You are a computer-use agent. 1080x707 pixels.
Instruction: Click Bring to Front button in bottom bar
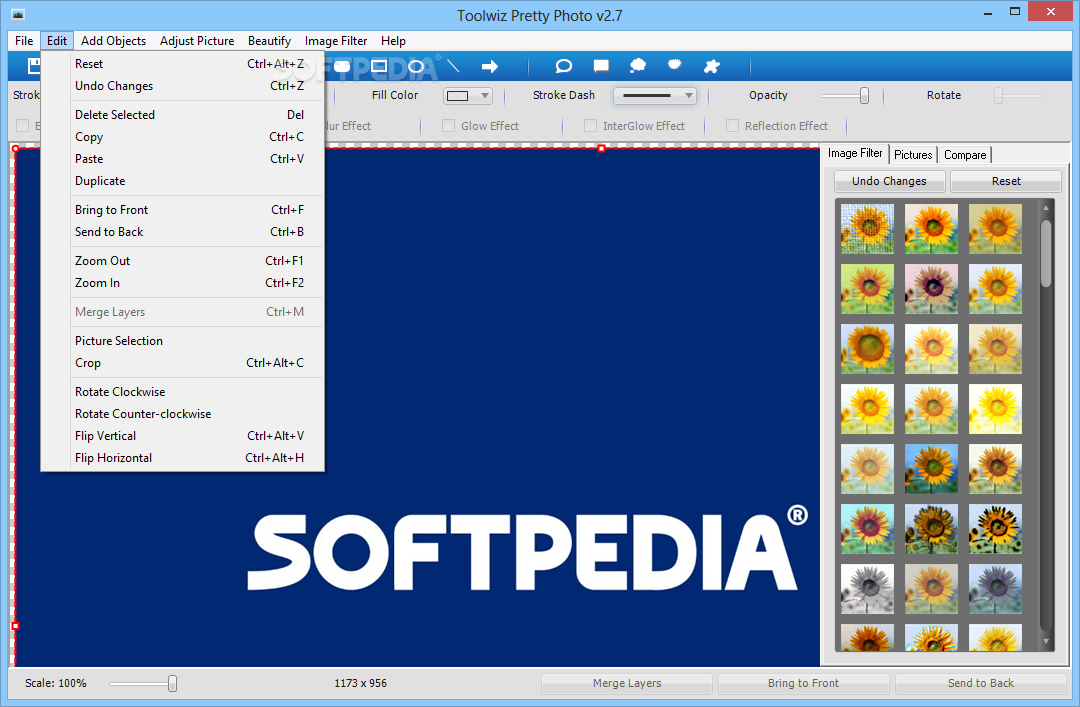tap(803, 683)
